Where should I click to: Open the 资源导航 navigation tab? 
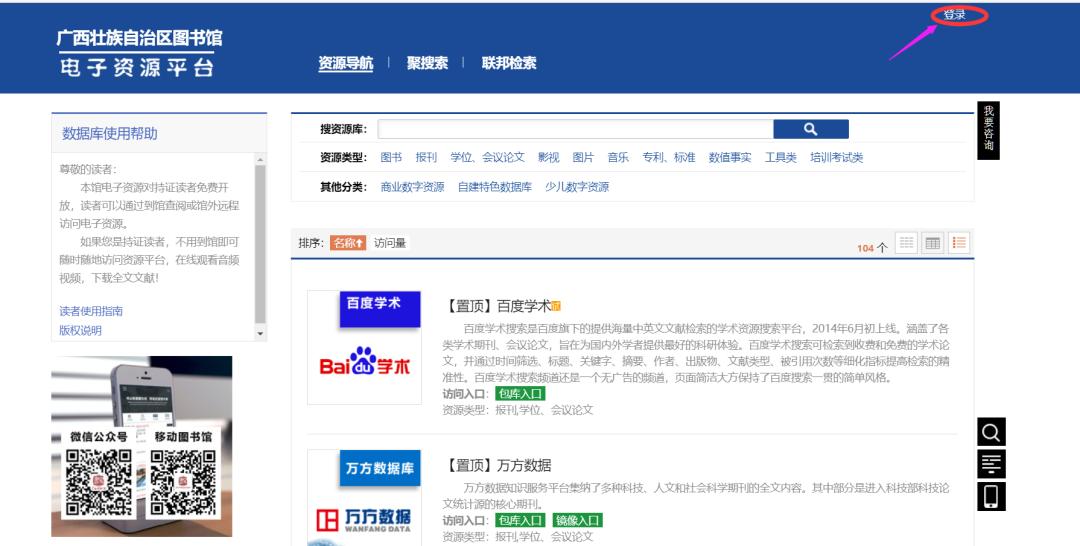(346, 63)
